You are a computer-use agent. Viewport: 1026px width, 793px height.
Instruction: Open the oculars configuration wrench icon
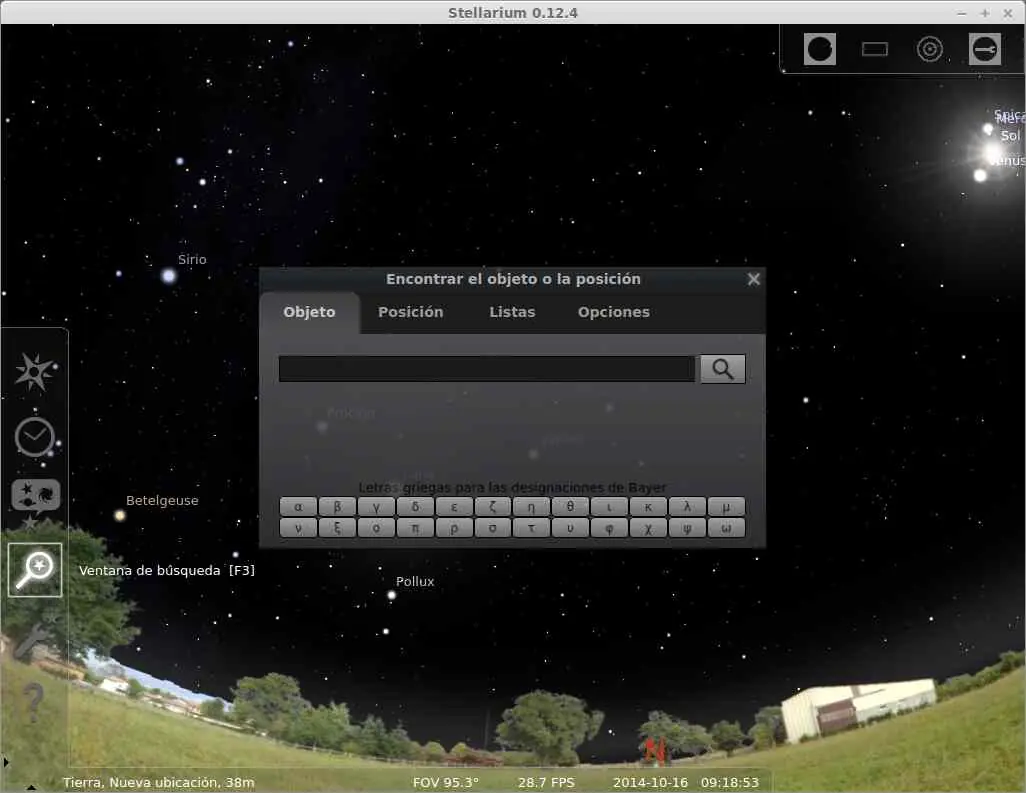[985, 49]
